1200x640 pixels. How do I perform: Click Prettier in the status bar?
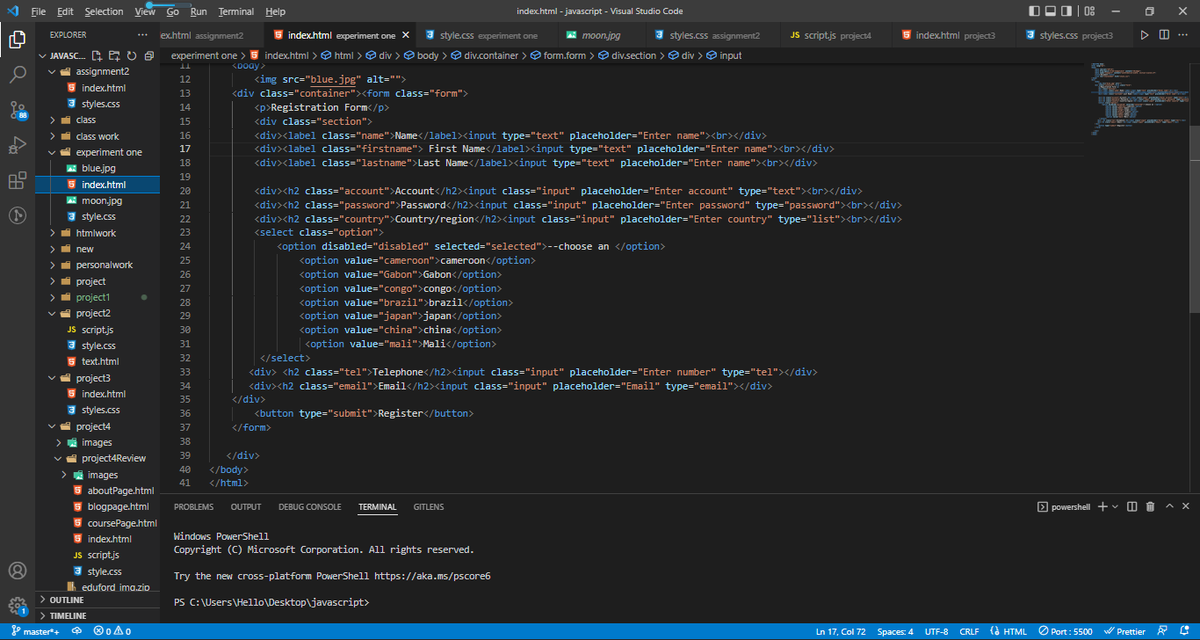point(1124,632)
